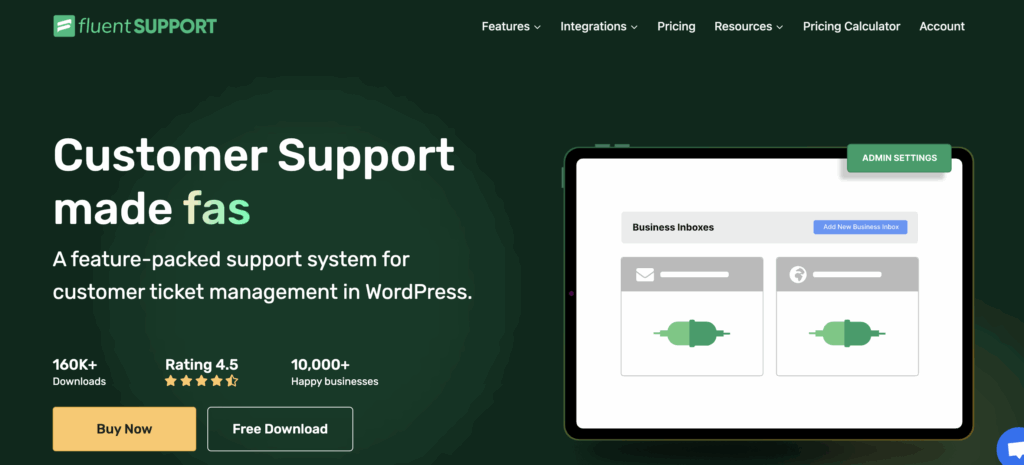Click the "Happy businesses" label
This screenshot has width=1024, height=465.
(x=334, y=381)
